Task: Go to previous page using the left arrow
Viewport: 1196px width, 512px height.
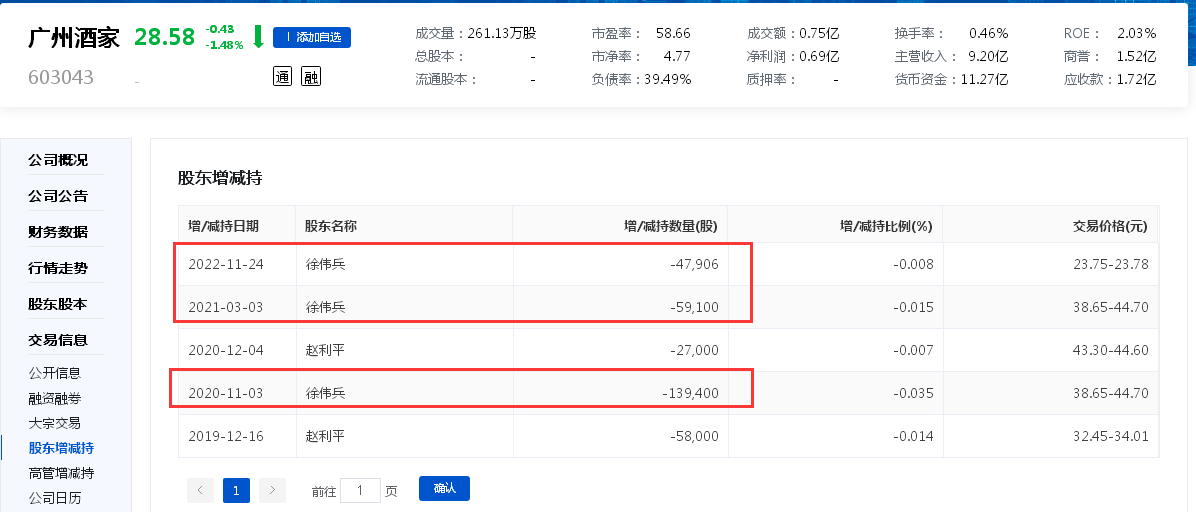Action: [200, 490]
